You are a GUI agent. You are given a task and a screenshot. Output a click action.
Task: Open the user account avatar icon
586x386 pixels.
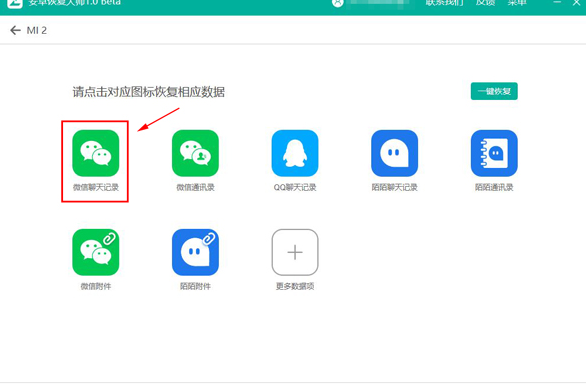click(x=337, y=3)
